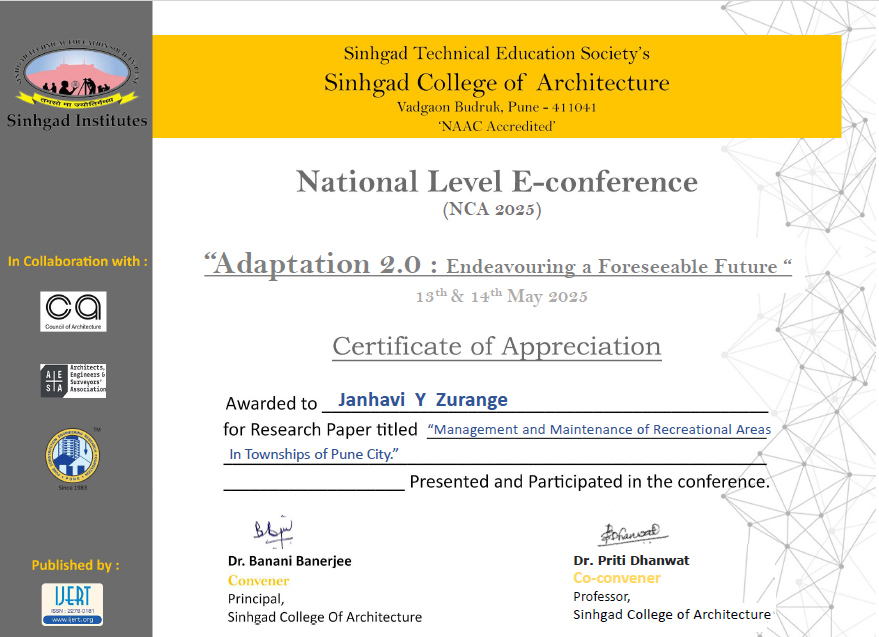Click the 'Published by :' label
Image resolution: width=879 pixels, height=637 pixels.
click(x=76, y=565)
